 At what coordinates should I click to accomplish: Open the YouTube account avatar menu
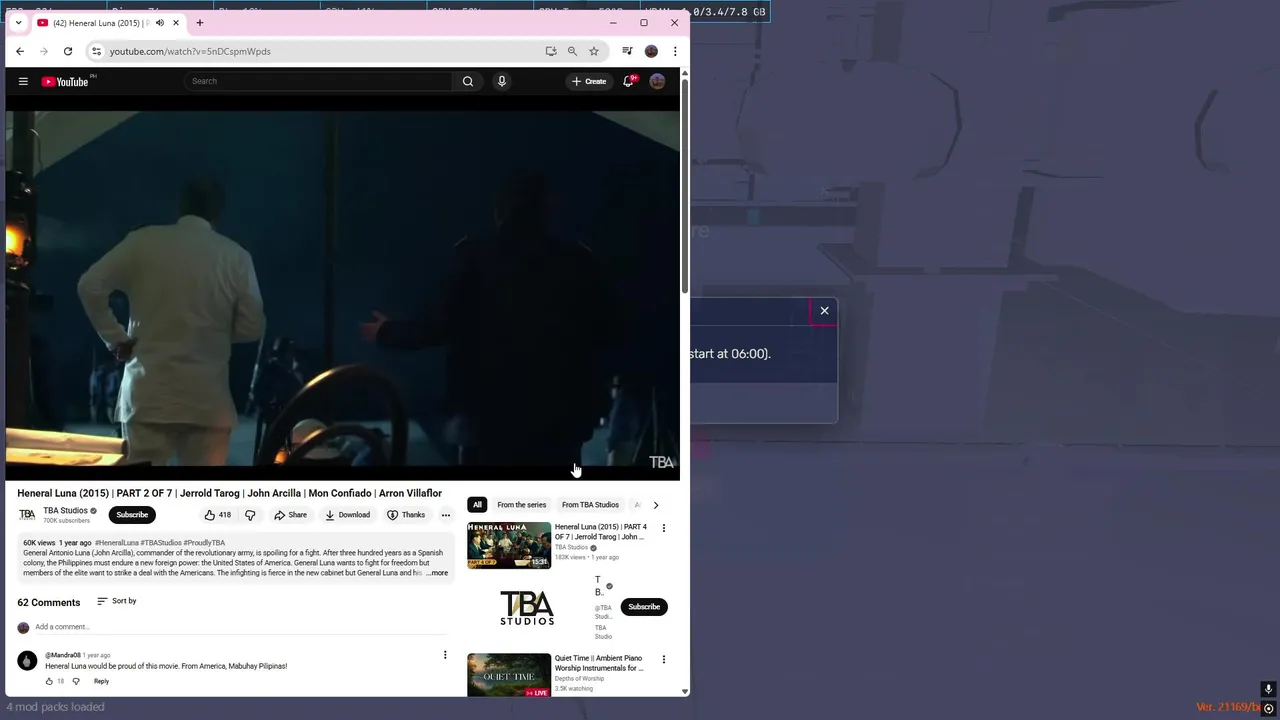click(657, 81)
